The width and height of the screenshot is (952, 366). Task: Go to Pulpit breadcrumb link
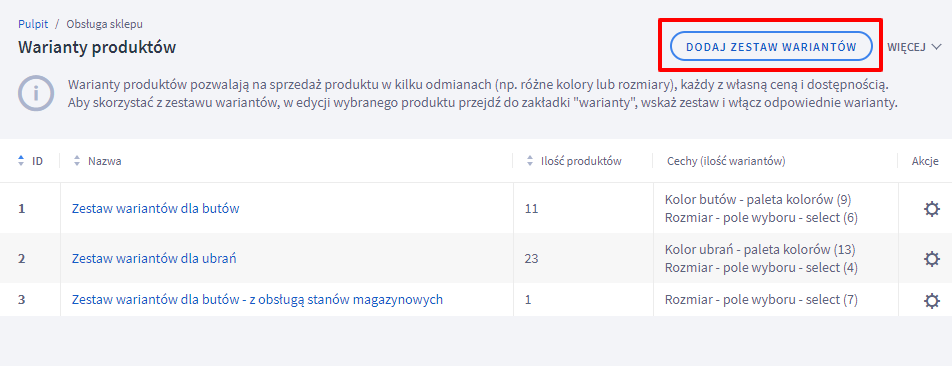[x=33, y=25]
